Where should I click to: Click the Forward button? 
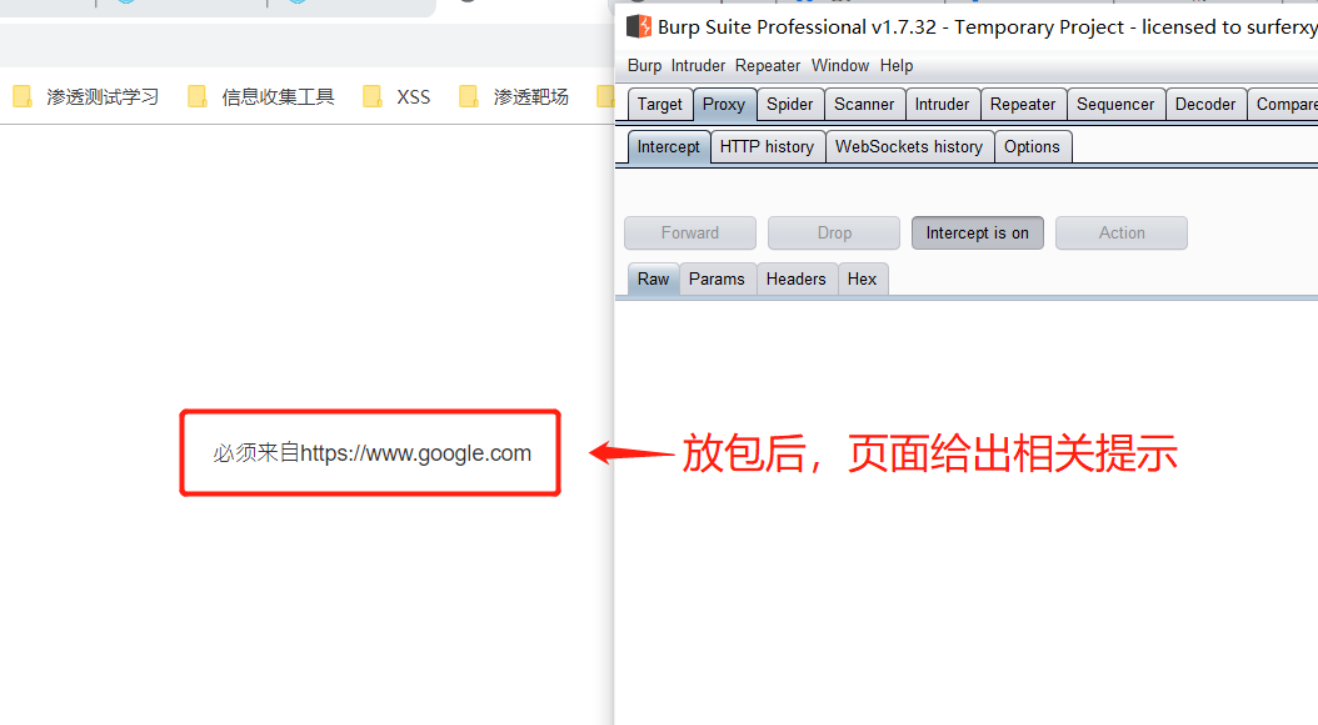[690, 233]
